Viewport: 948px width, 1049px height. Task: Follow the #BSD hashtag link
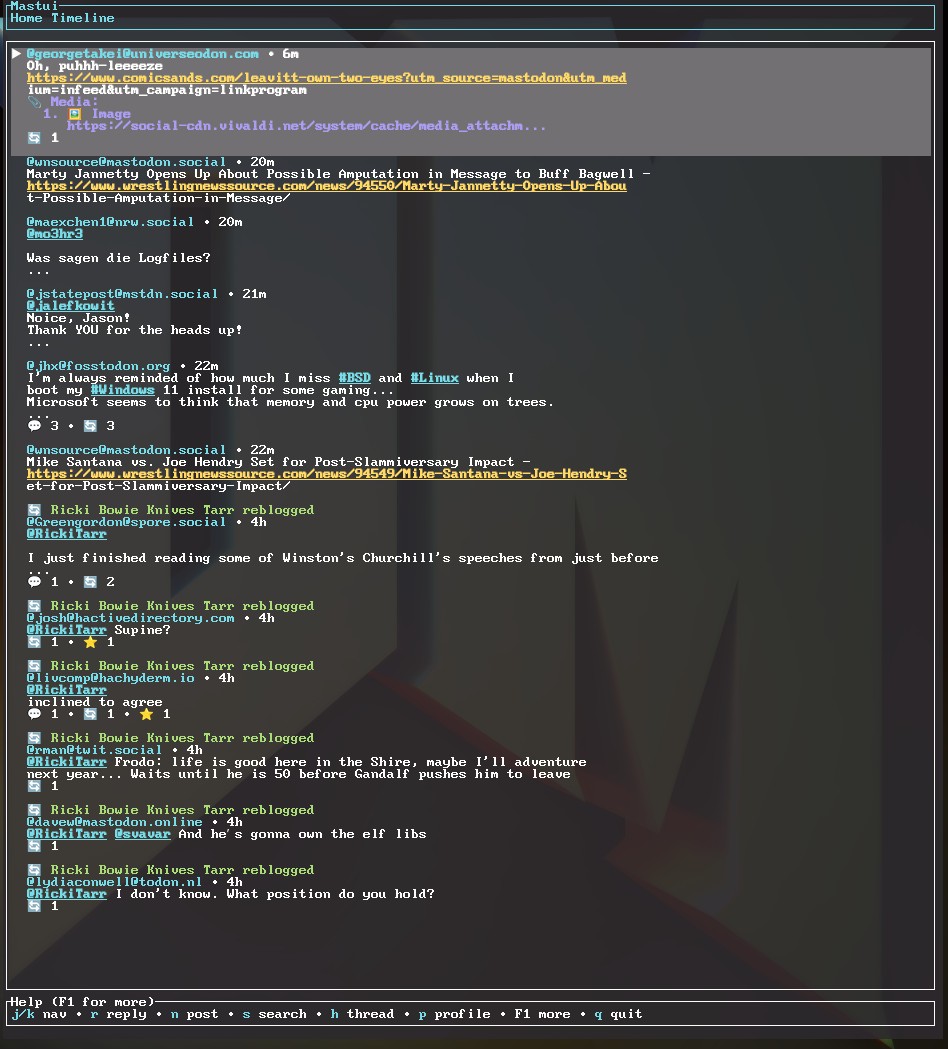[354, 378]
